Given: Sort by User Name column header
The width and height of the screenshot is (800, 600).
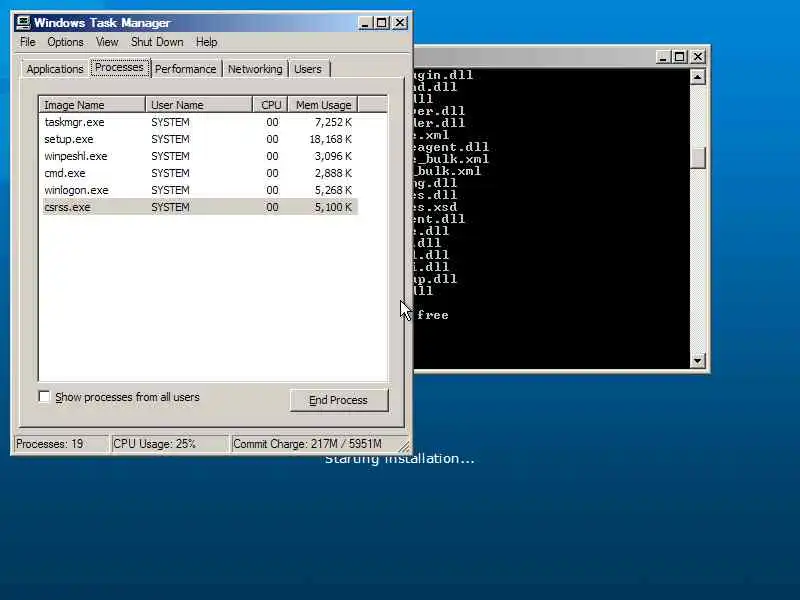Looking at the screenshot, I should [x=199, y=105].
